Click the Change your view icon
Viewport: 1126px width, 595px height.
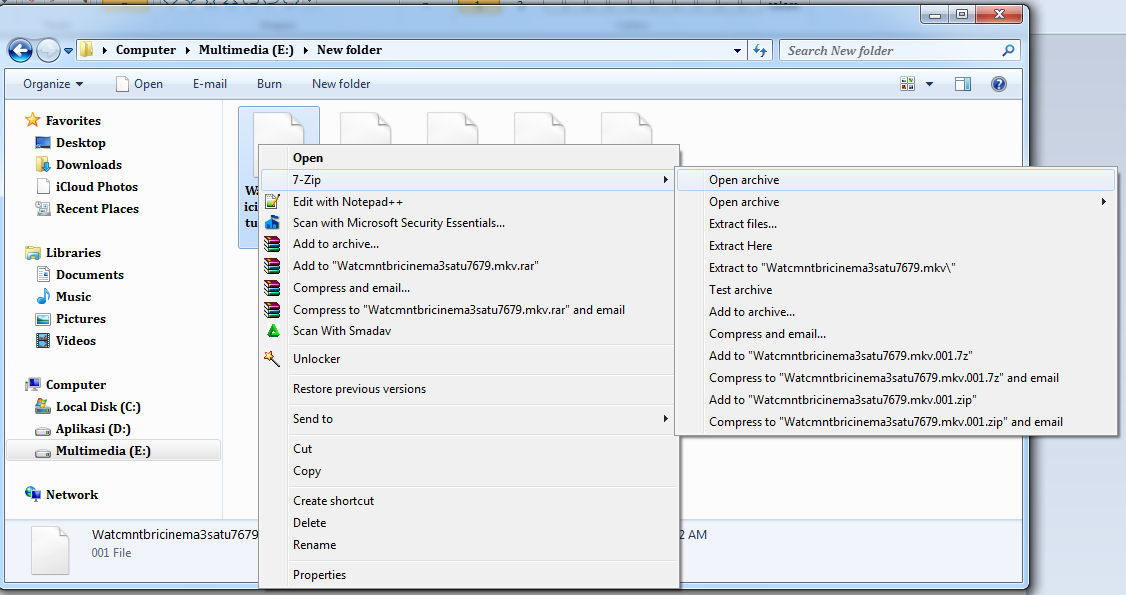tap(908, 84)
